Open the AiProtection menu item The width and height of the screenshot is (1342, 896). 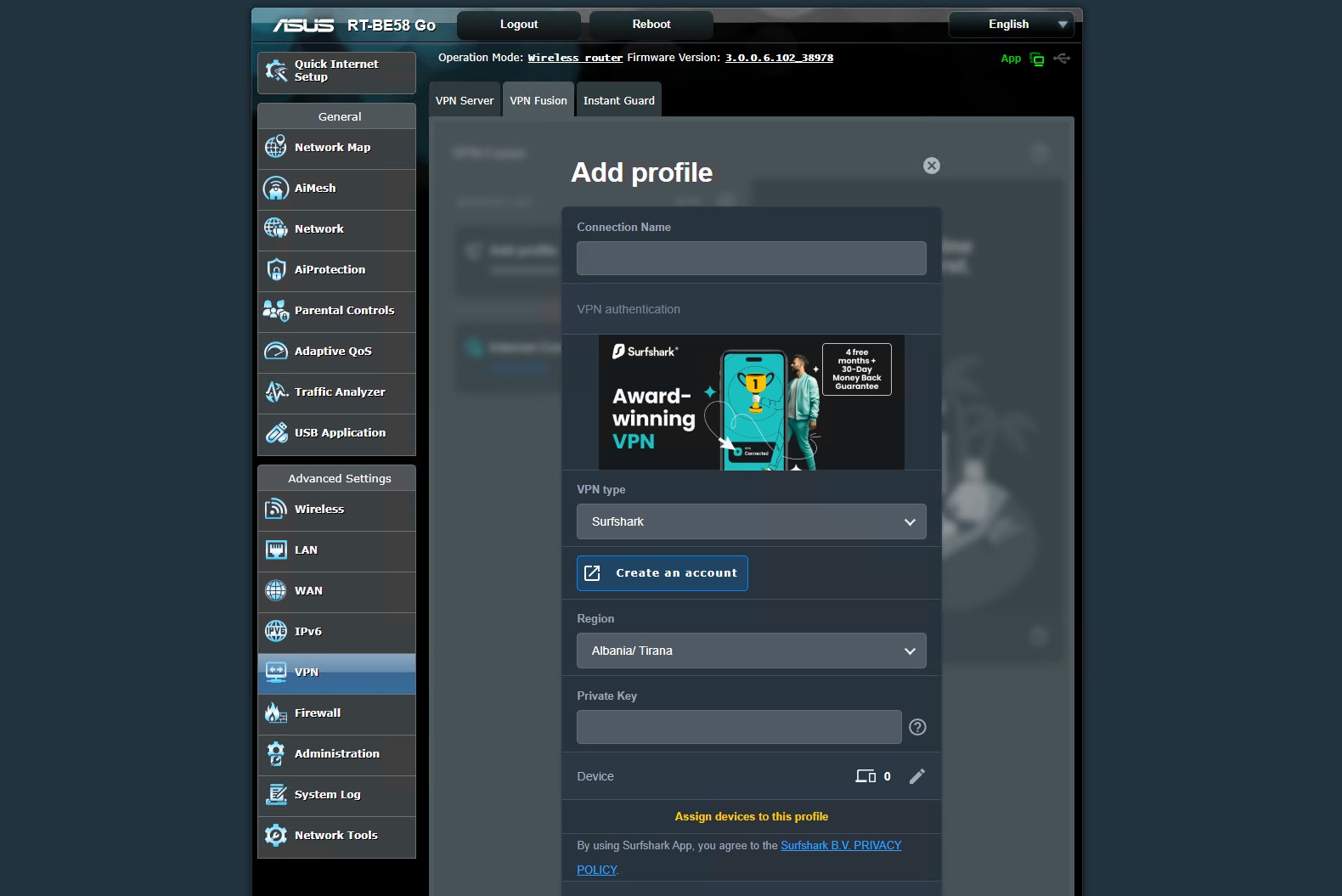pyautogui.click(x=337, y=270)
